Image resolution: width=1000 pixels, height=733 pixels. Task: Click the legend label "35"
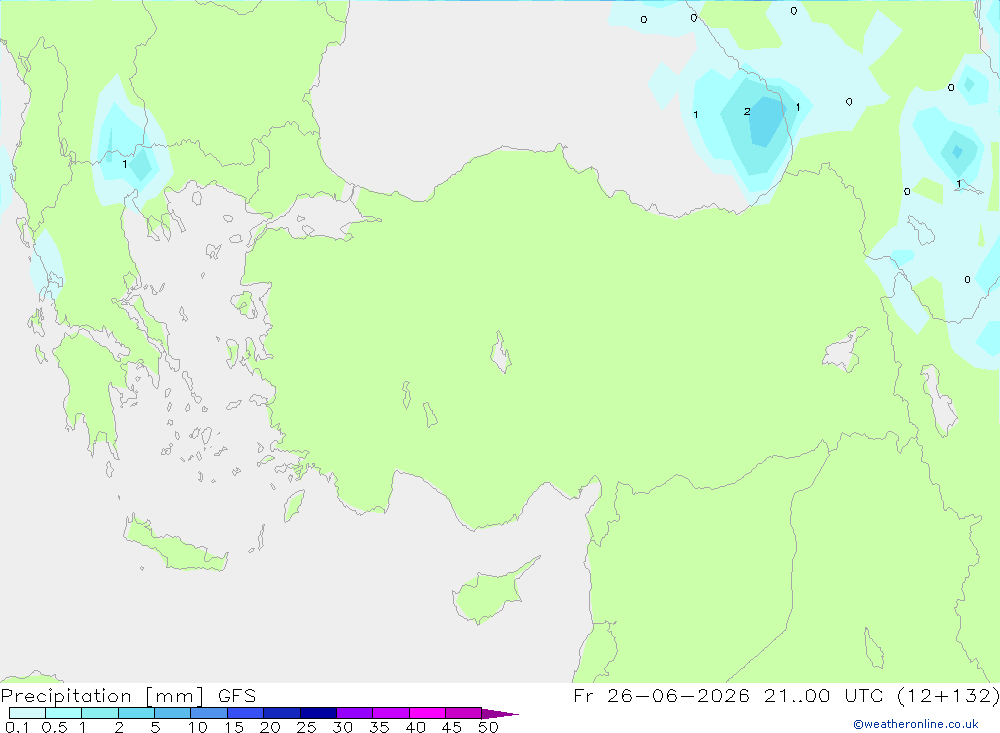tap(379, 727)
